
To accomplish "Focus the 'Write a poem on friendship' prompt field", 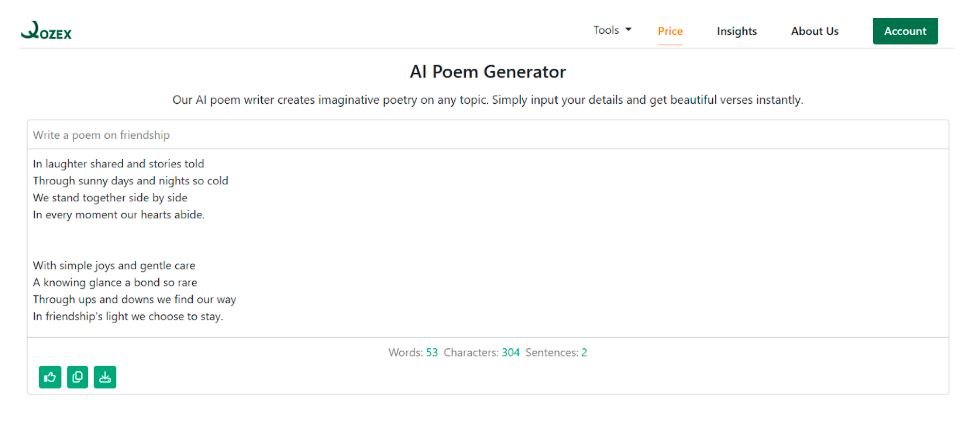I will [x=488, y=135].
